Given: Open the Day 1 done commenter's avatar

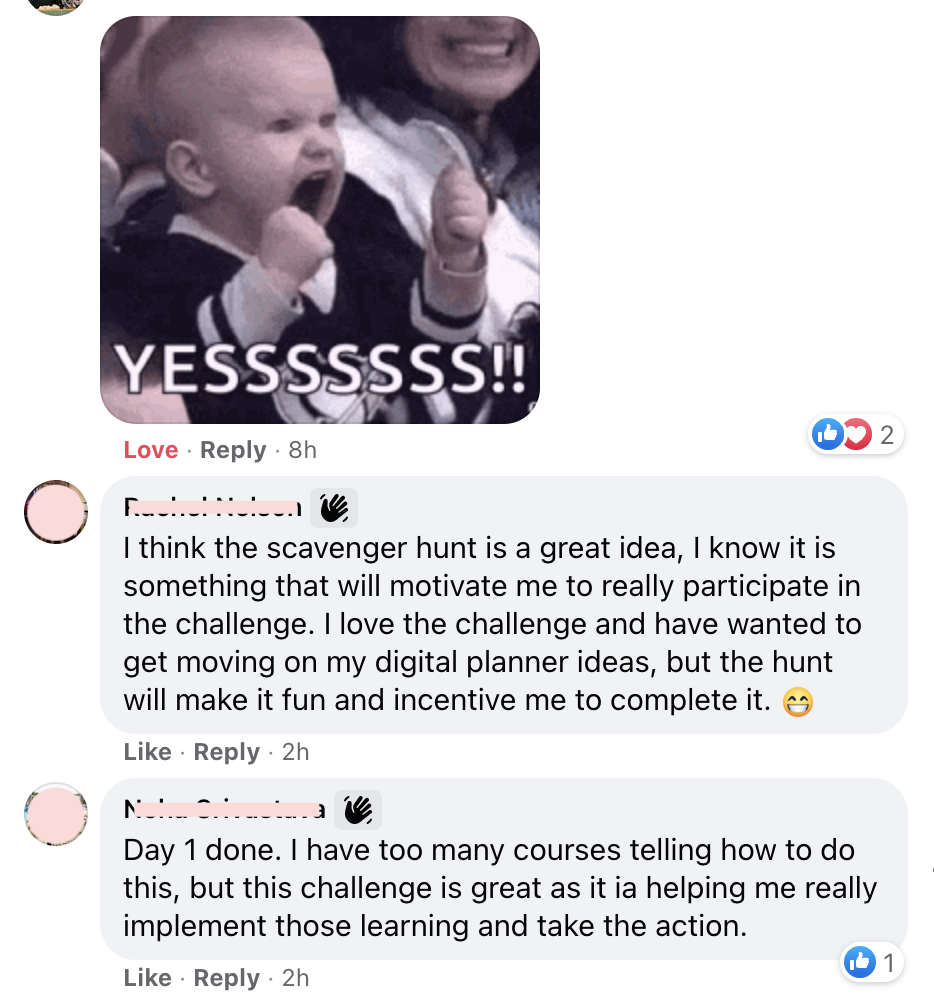Looking at the screenshot, I should pyautogui.click(x=56, y=814).
